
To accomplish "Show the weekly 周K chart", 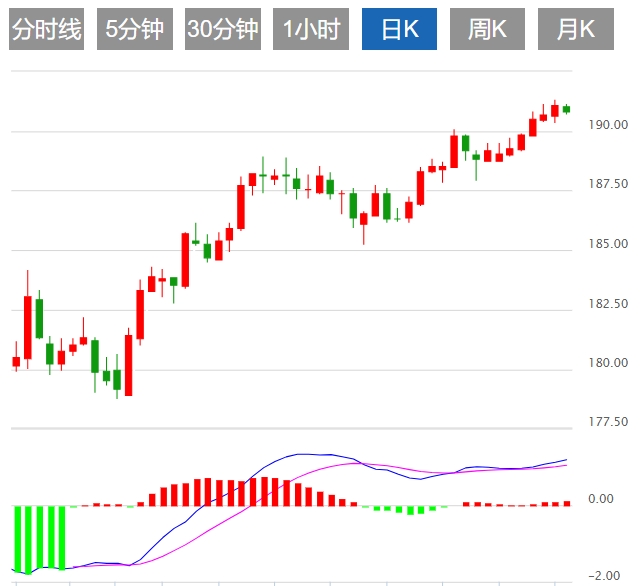I will tap(487, 29).
